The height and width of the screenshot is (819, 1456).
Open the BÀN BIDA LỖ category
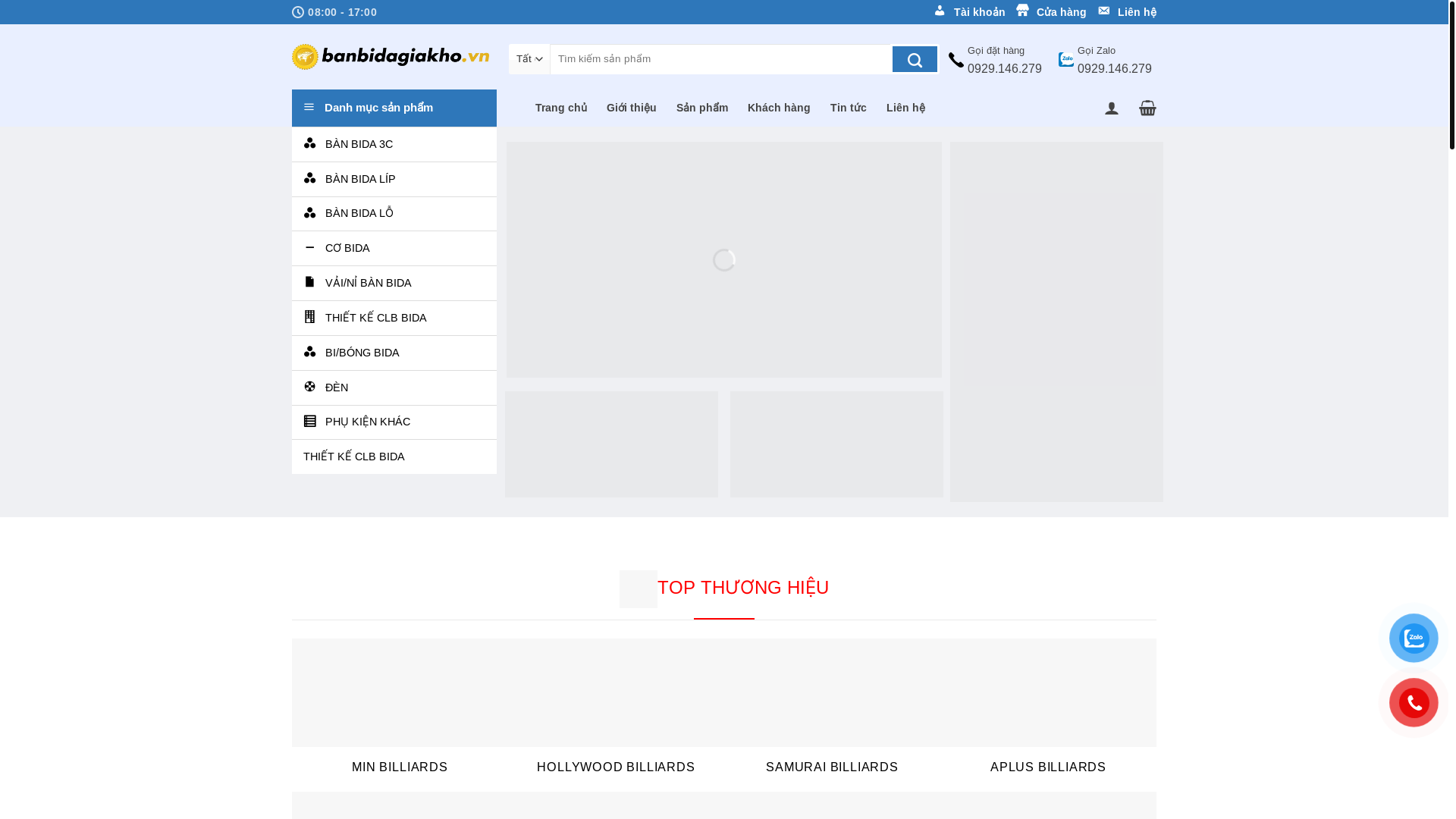point(394,214)
